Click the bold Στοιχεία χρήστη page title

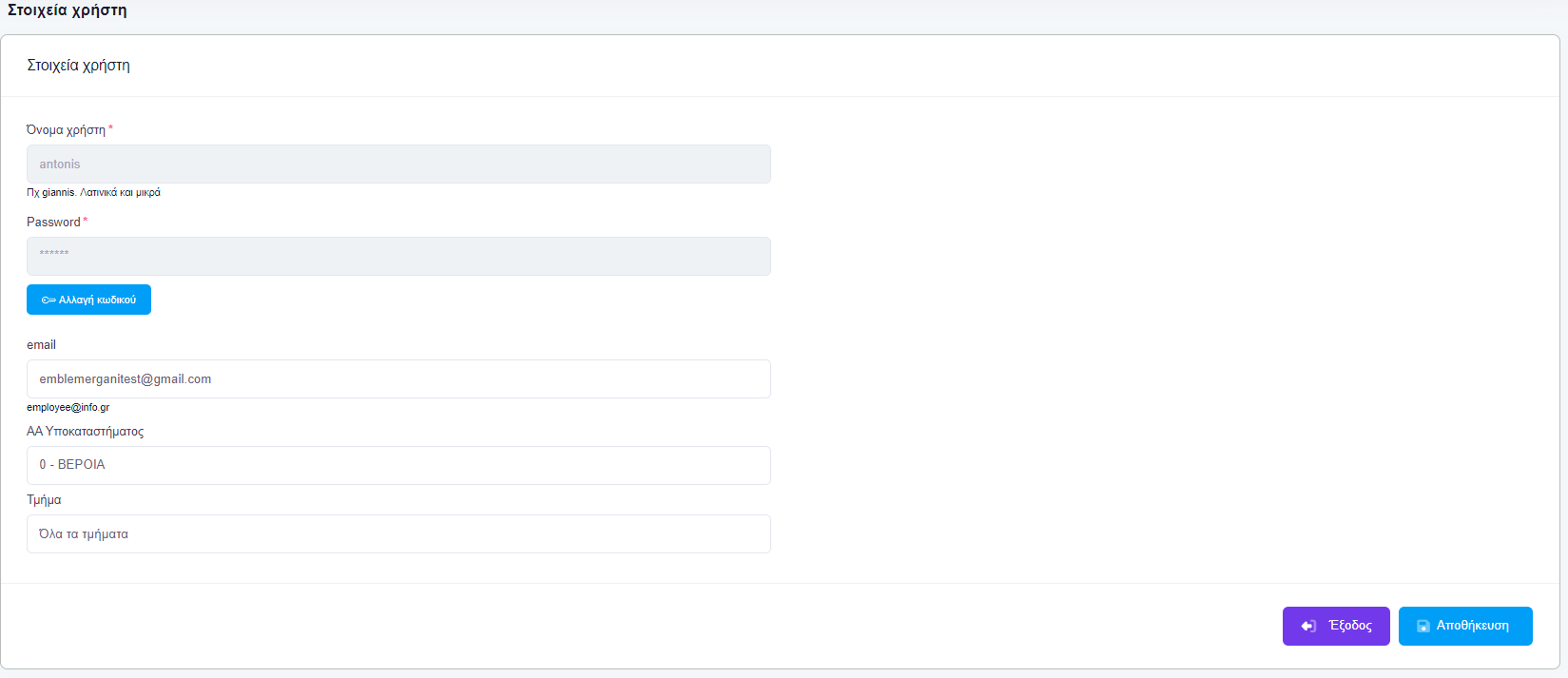coord(68,10)
